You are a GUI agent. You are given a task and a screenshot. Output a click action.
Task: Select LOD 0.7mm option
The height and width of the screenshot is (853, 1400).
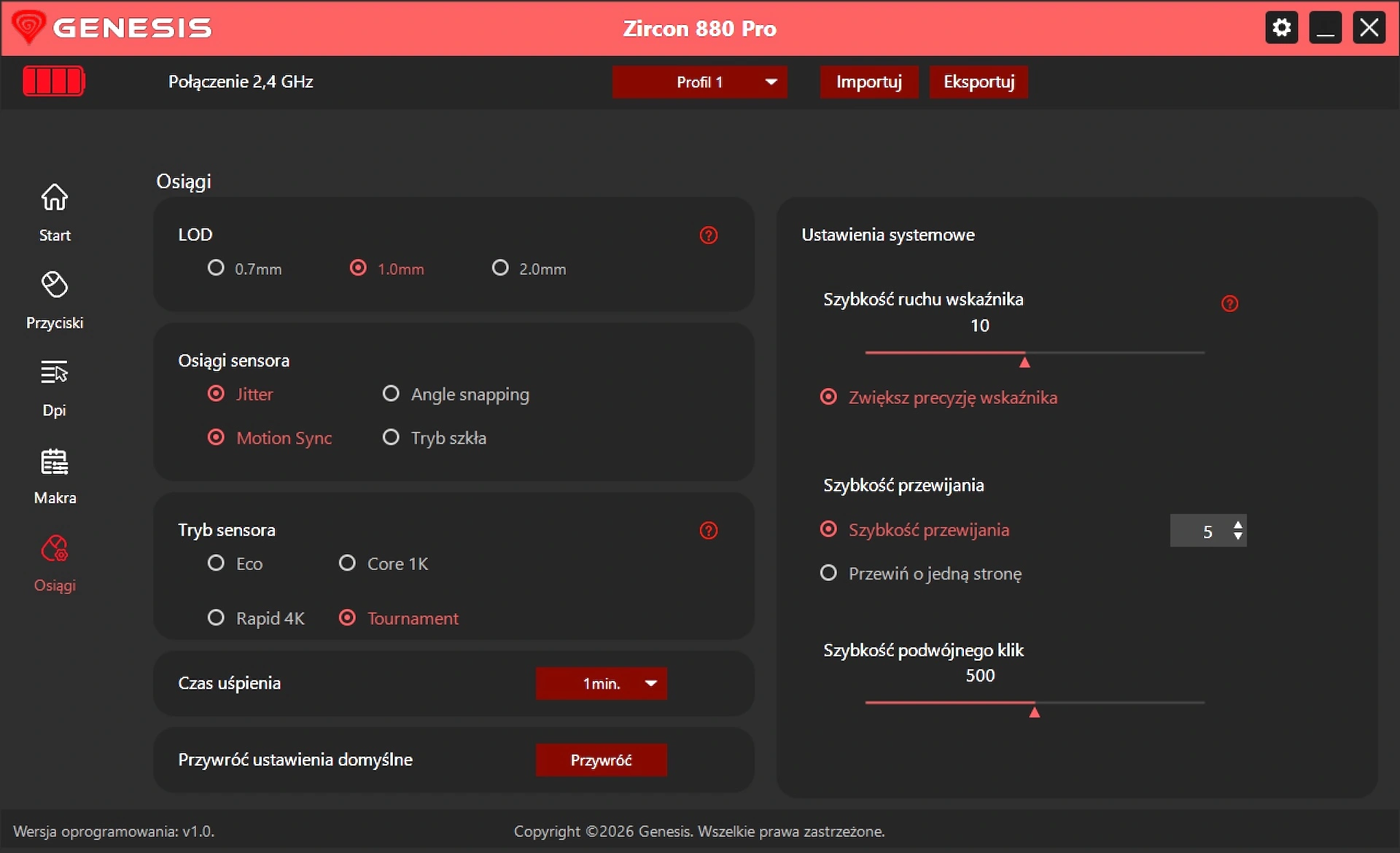tap(245, 268)
